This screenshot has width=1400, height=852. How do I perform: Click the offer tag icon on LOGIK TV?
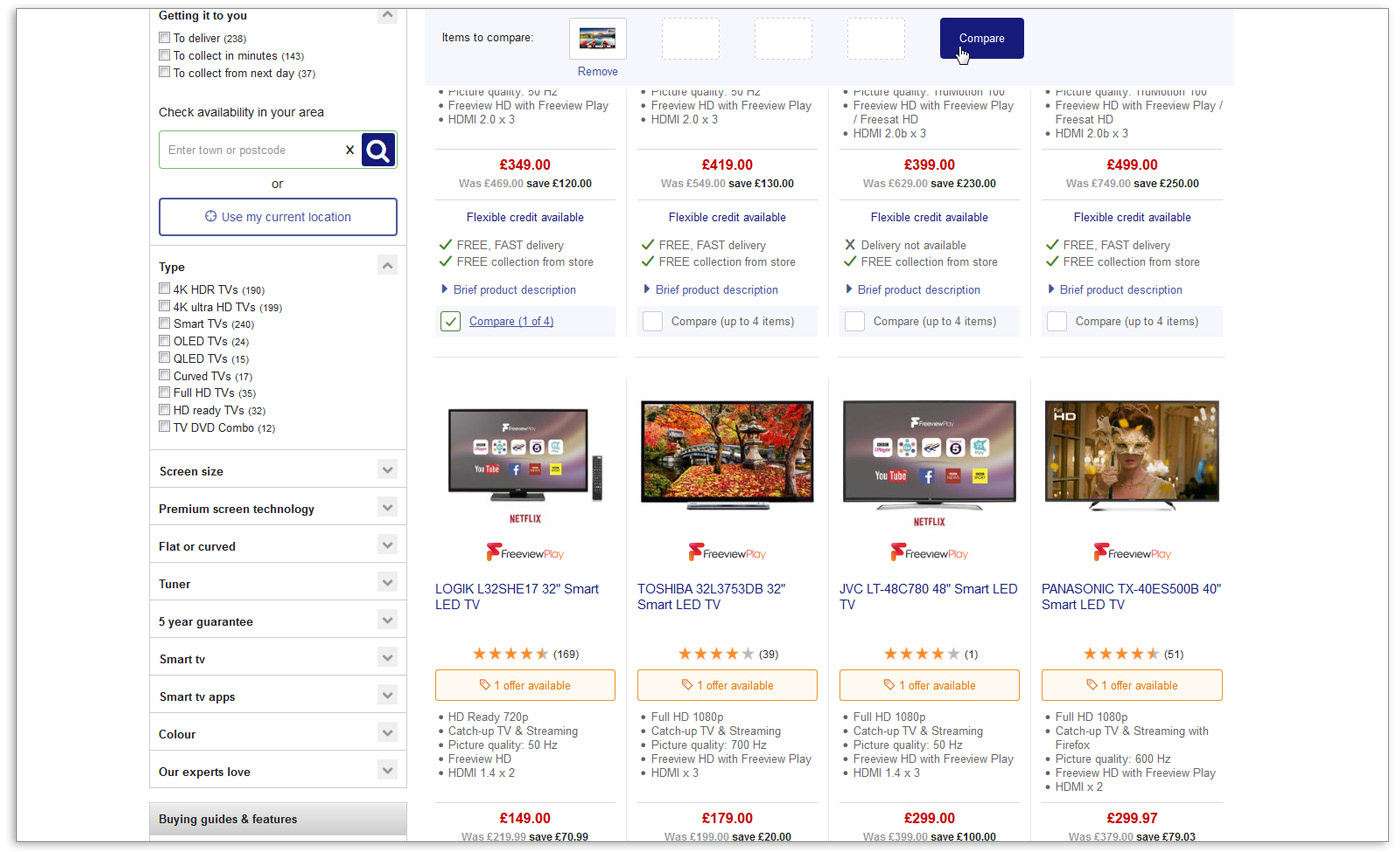coord(485,685)
